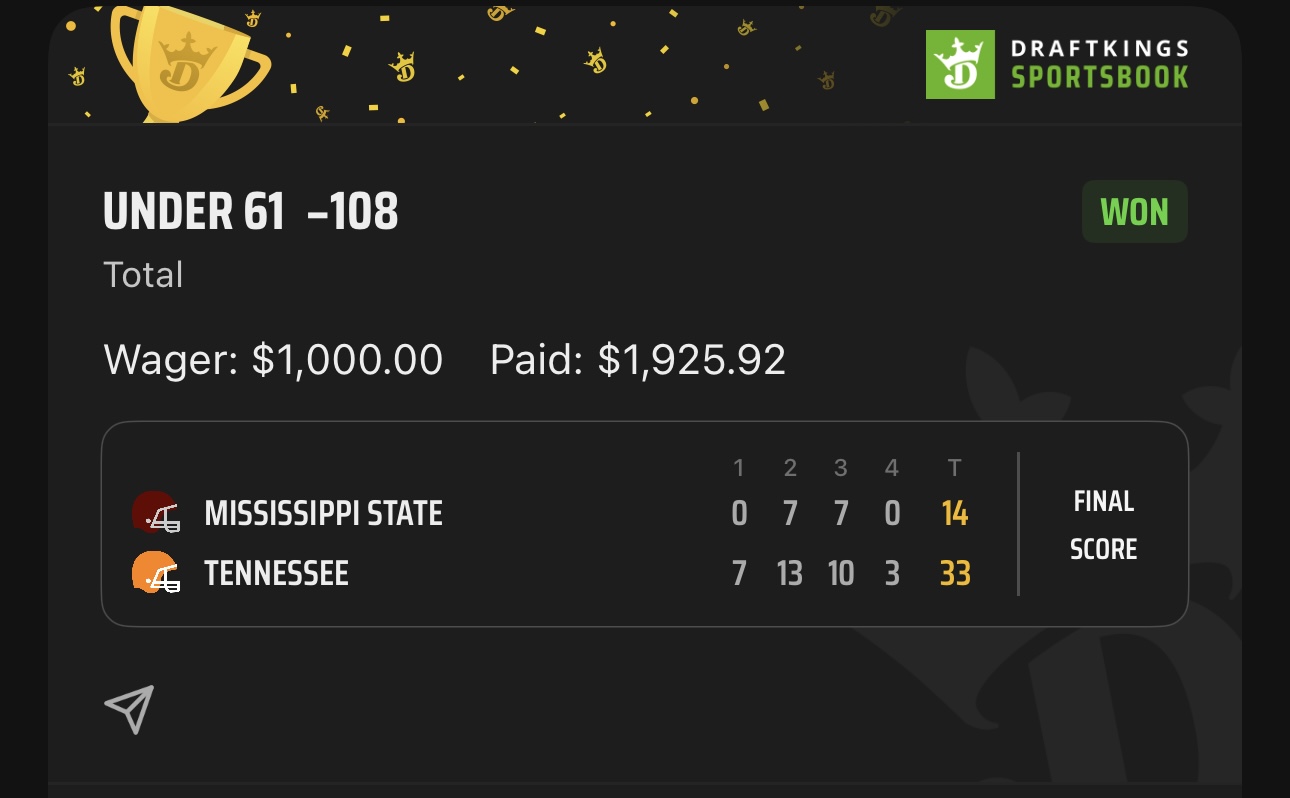Tap the green WON badge
The width and height of the screenshot is (1290, 798).
coord(1134,212)
